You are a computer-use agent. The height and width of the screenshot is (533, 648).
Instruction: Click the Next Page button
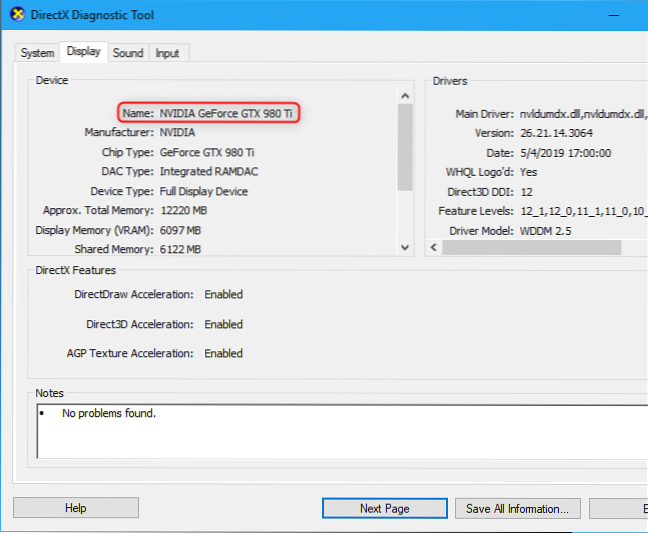(384, 508)
